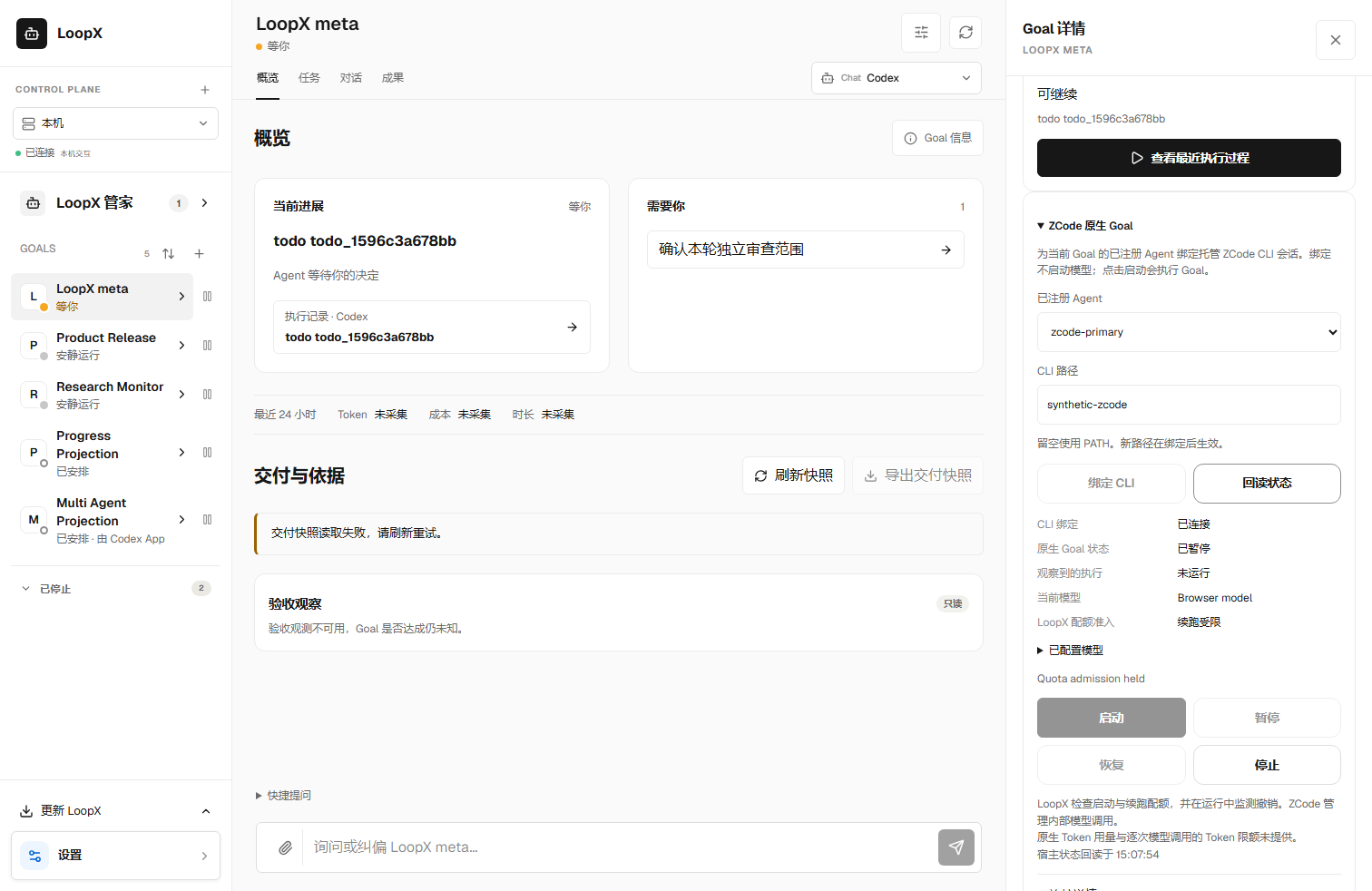1372x891 pixels.
Task: Switch to the 对话 tab
Action: point(351,78)
